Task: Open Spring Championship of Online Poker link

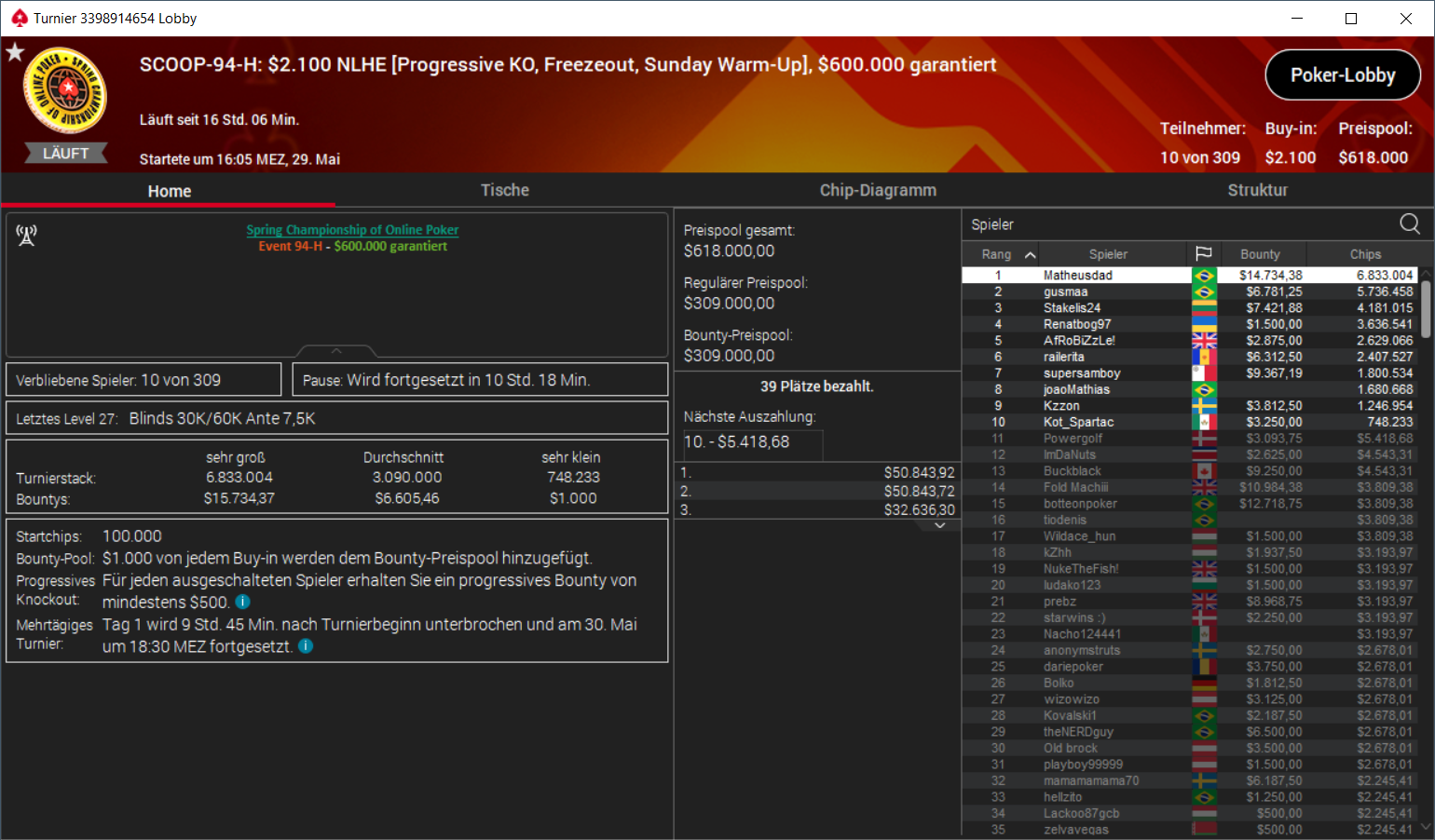Action: [352, 229]
